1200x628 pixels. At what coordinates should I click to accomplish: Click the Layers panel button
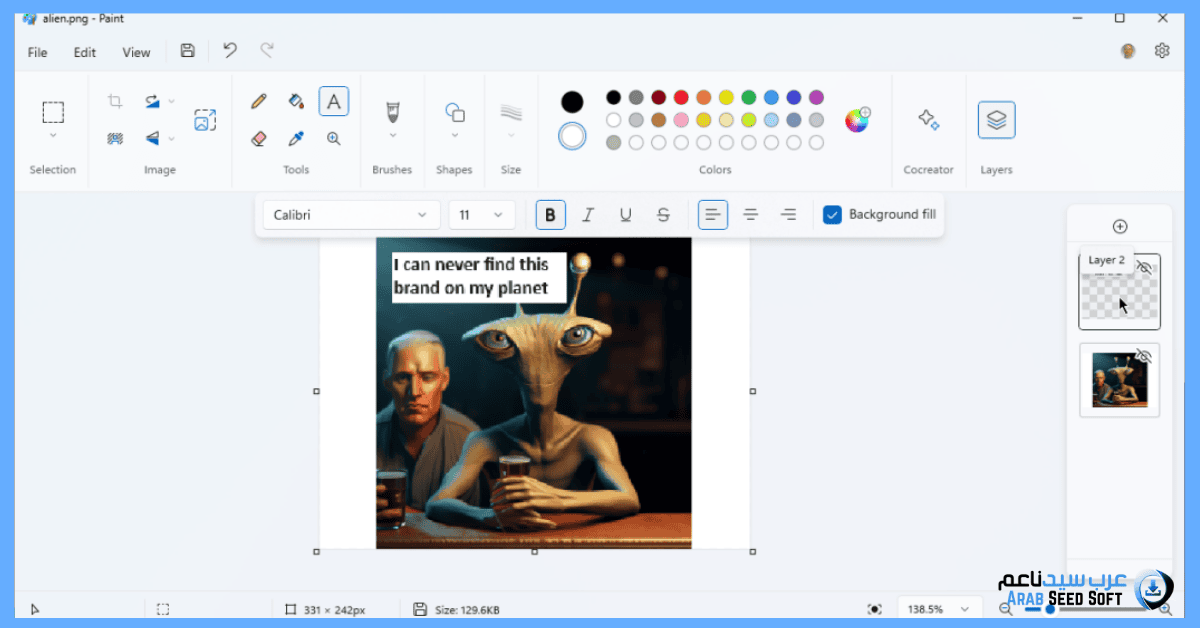click(x=996, y=121)
